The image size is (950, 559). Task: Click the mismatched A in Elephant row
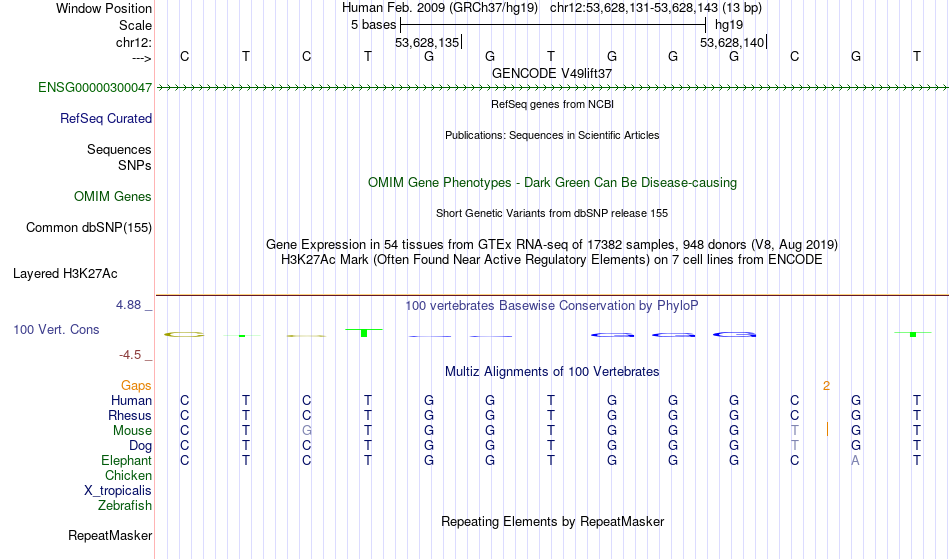click(855, 461)
